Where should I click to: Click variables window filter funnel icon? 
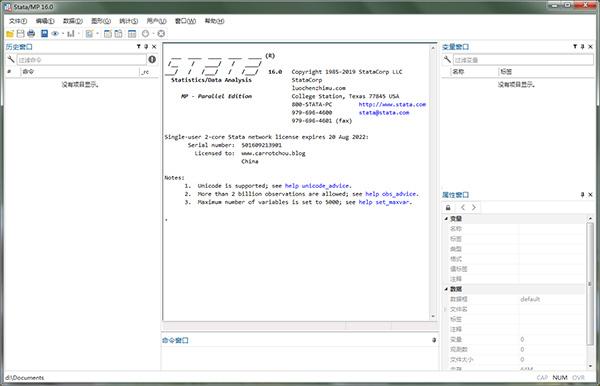tap(575, 47)
